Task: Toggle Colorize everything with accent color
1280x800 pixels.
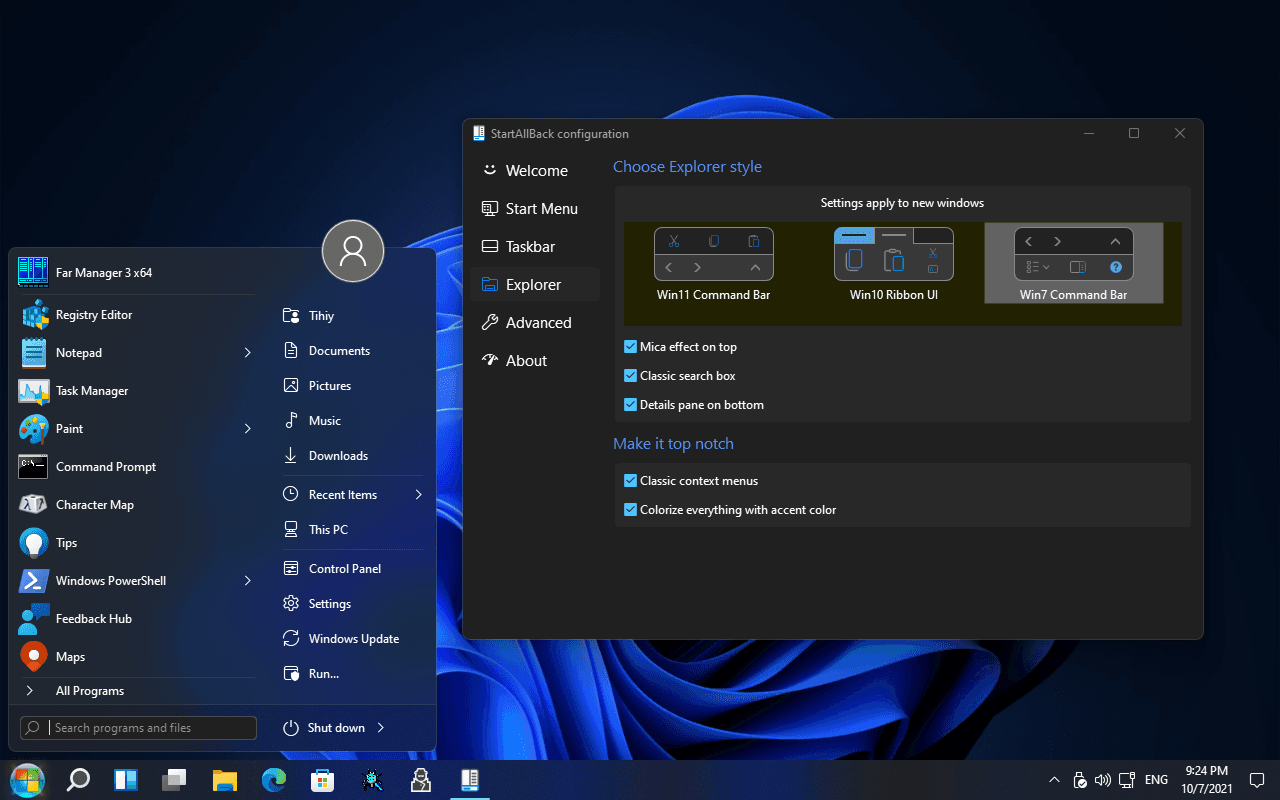Action: tap(631, 510)
